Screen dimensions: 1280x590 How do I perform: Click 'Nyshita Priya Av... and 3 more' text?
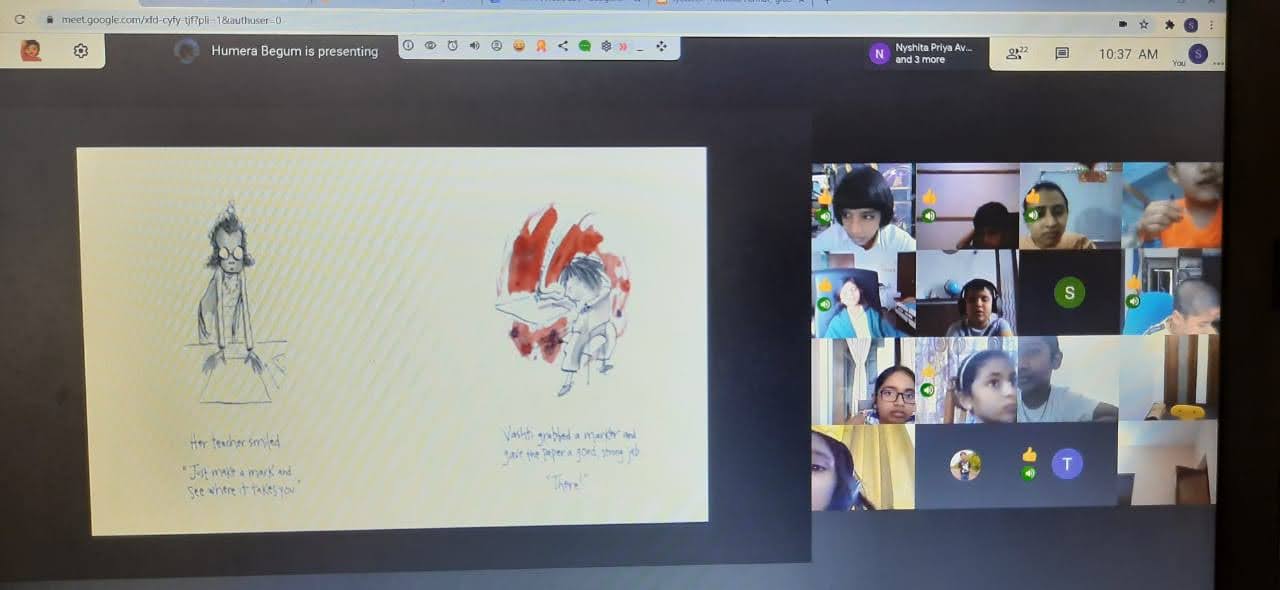[933, 53]
